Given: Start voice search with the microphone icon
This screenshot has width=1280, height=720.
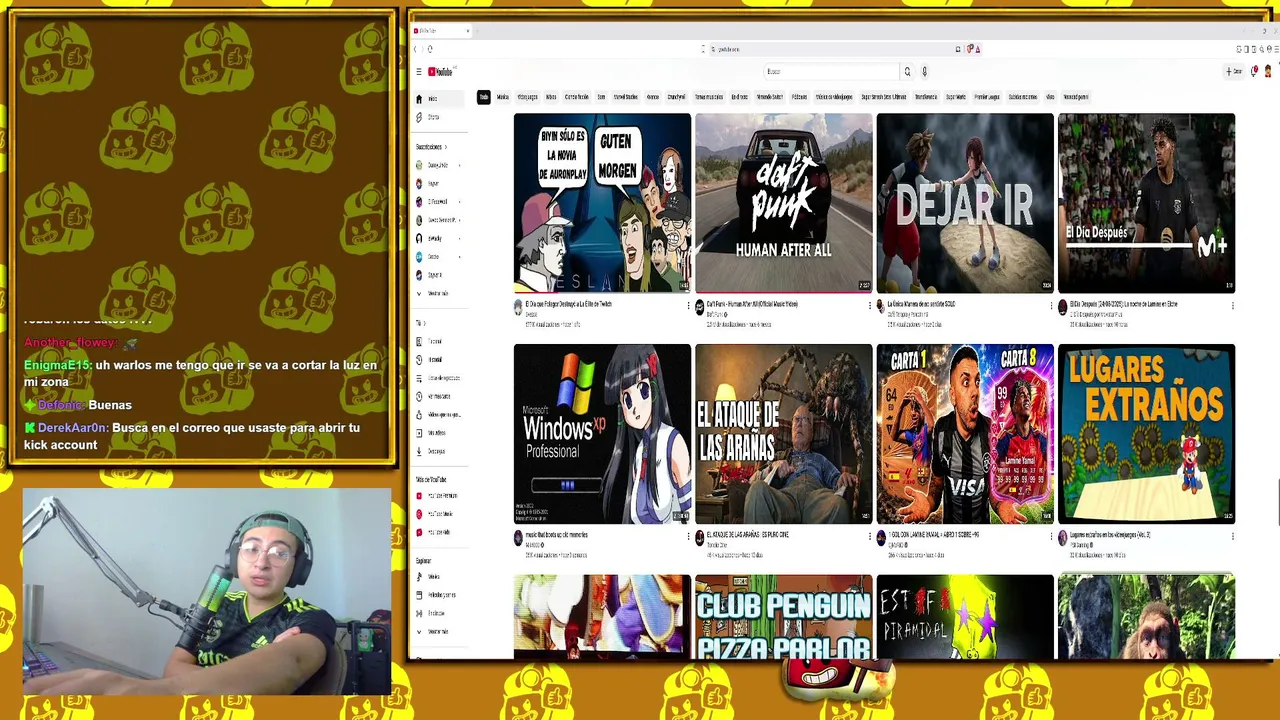Looking at the screenshot, I should tap(924, 72).
